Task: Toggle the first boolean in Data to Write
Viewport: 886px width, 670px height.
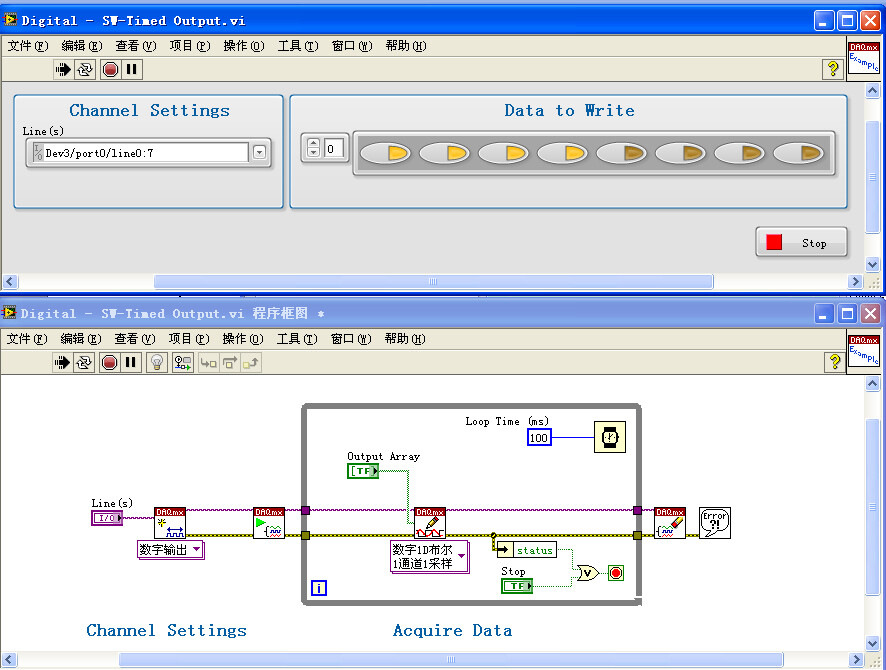Action: (x=385, y=153)
